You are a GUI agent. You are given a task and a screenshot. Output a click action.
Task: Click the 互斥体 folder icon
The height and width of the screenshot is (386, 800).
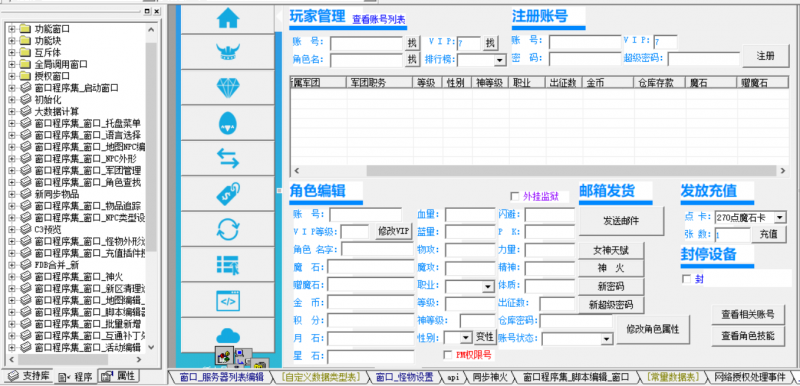[x=25, y=53]
